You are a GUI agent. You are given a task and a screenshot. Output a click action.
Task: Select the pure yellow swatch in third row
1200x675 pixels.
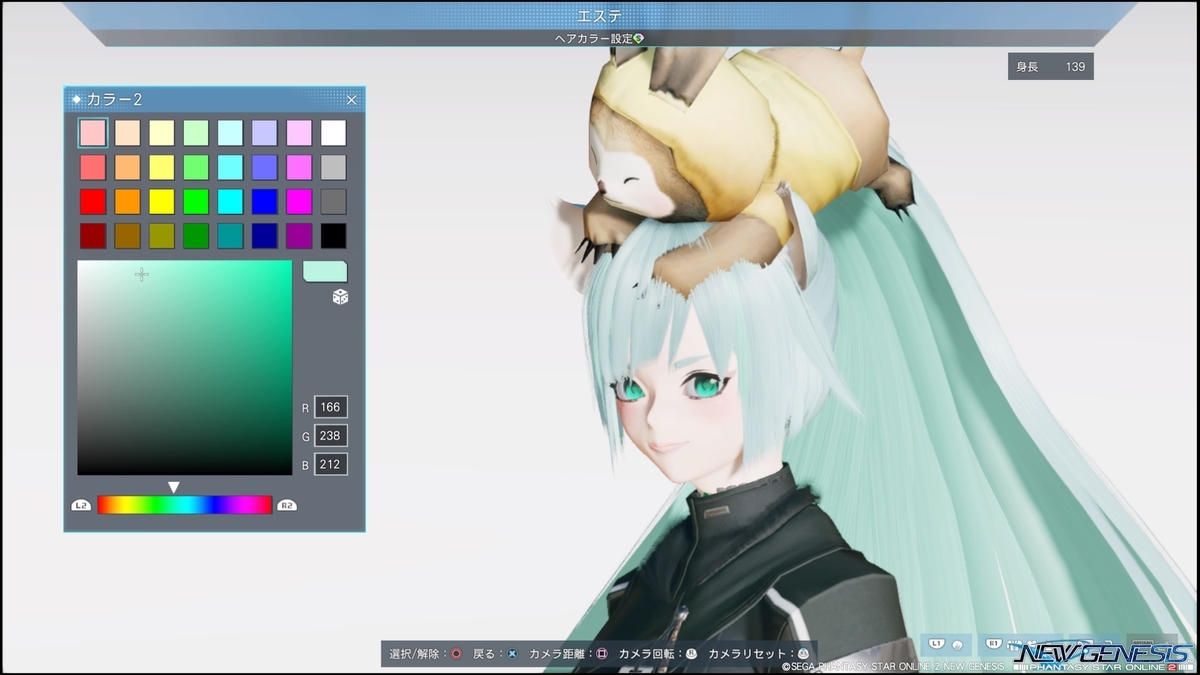(162, 202)
